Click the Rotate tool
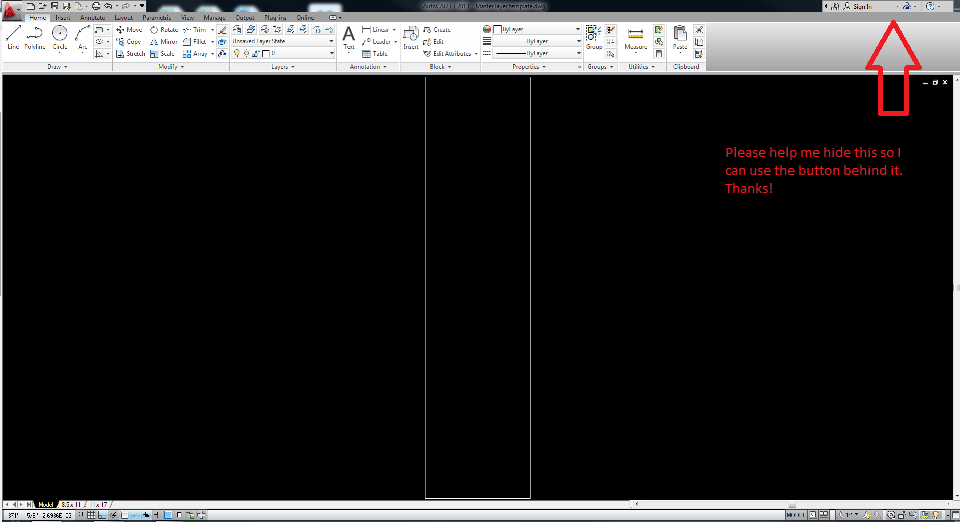Screen dimensions: 960x522 click(163, 29)
